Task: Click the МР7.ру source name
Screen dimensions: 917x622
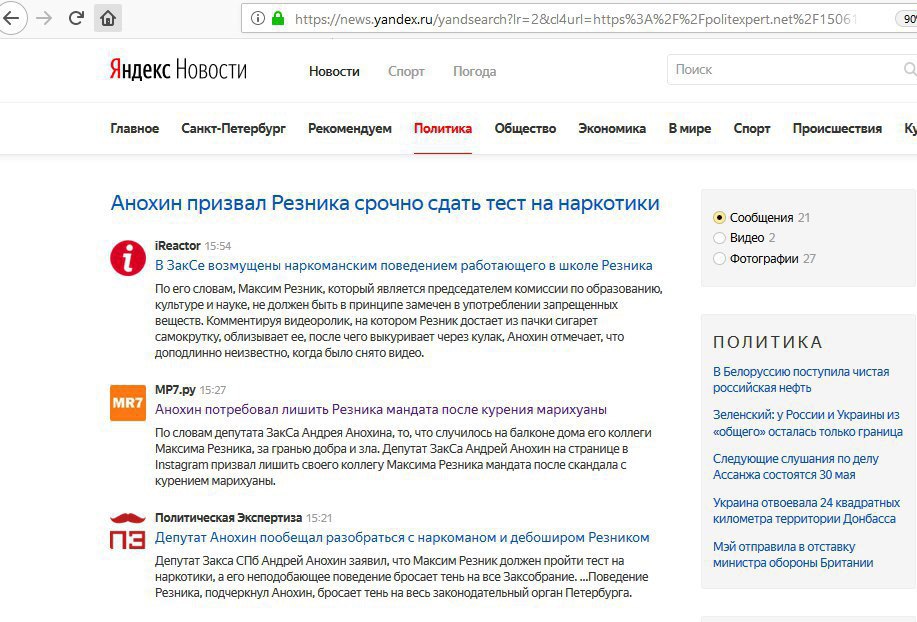Action: (x=175, y=390)
